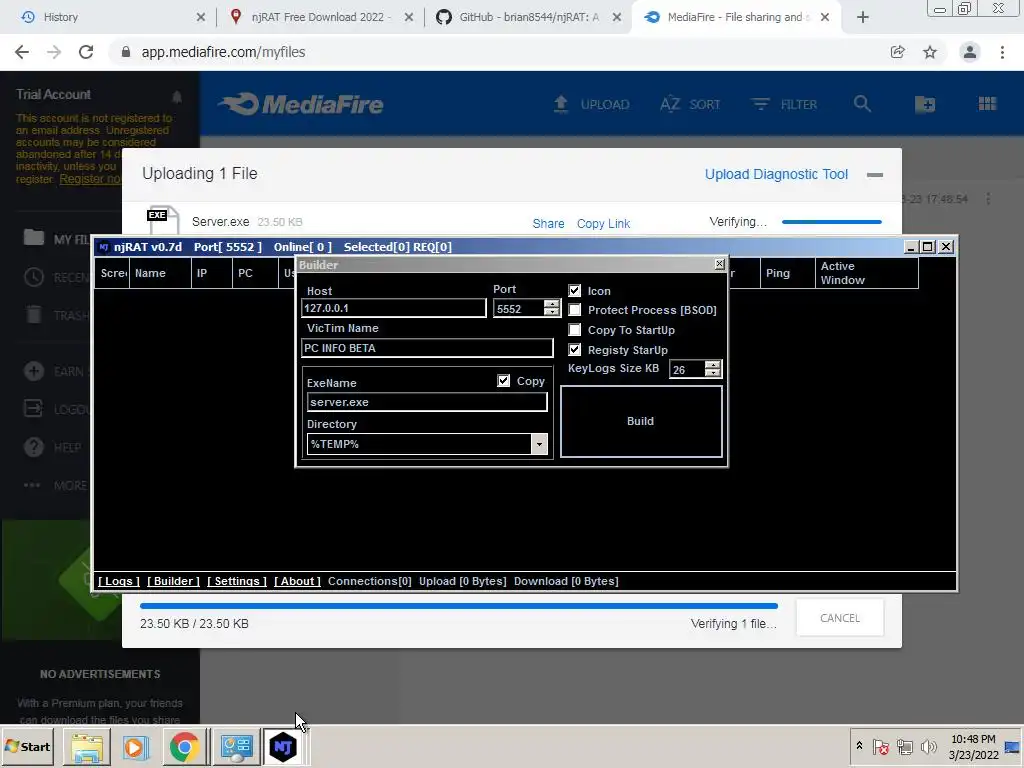Click the MediaFire logo
This screenshot has width=1024, height=768.
pos(300,104)
